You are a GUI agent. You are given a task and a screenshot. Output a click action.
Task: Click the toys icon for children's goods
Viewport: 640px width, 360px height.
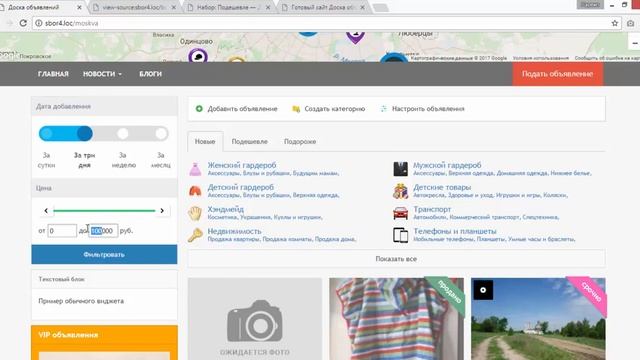tap(400, 191)
